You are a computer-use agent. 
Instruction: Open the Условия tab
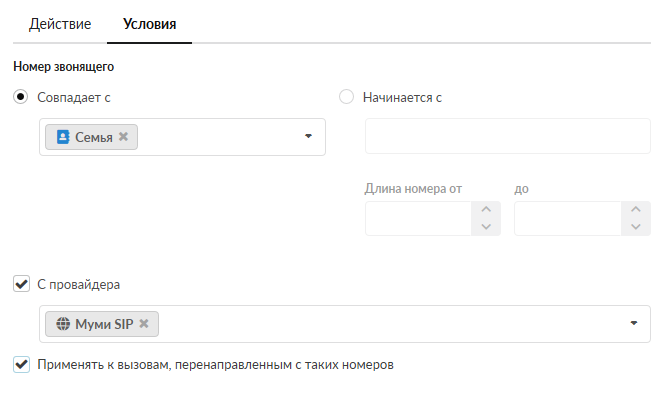(149, 23)
